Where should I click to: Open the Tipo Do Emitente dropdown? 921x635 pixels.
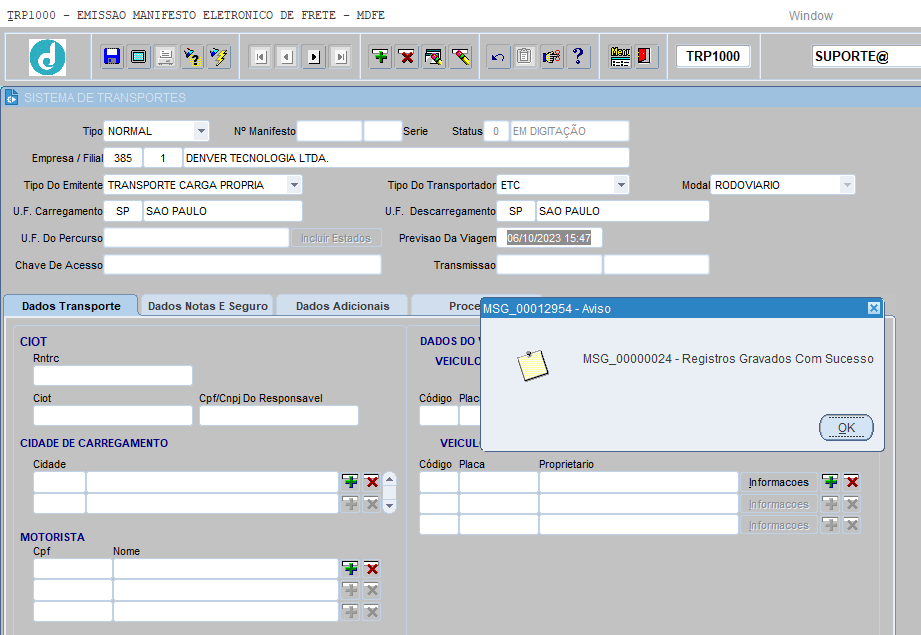click(x=294, y=185)
